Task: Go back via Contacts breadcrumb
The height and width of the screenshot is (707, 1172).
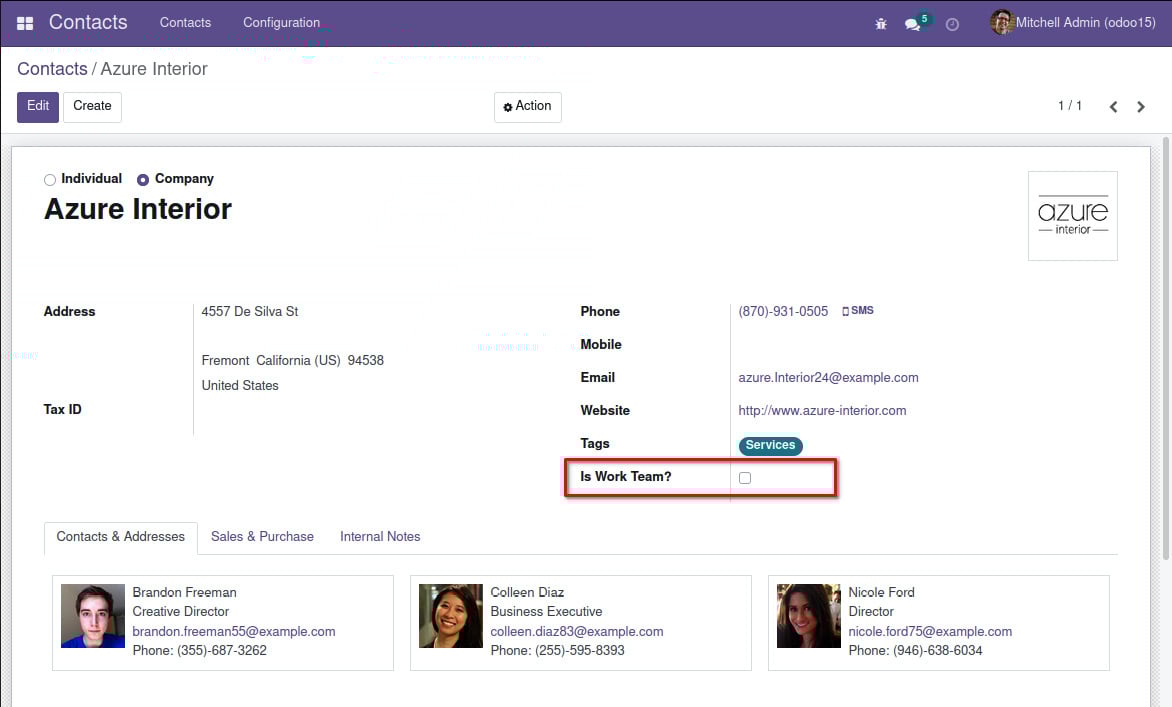Action: (52, 69)
